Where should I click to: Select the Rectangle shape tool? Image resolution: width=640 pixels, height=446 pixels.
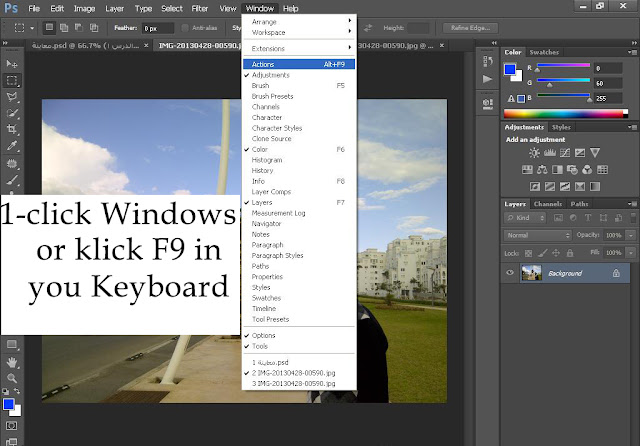coord(12,345)
